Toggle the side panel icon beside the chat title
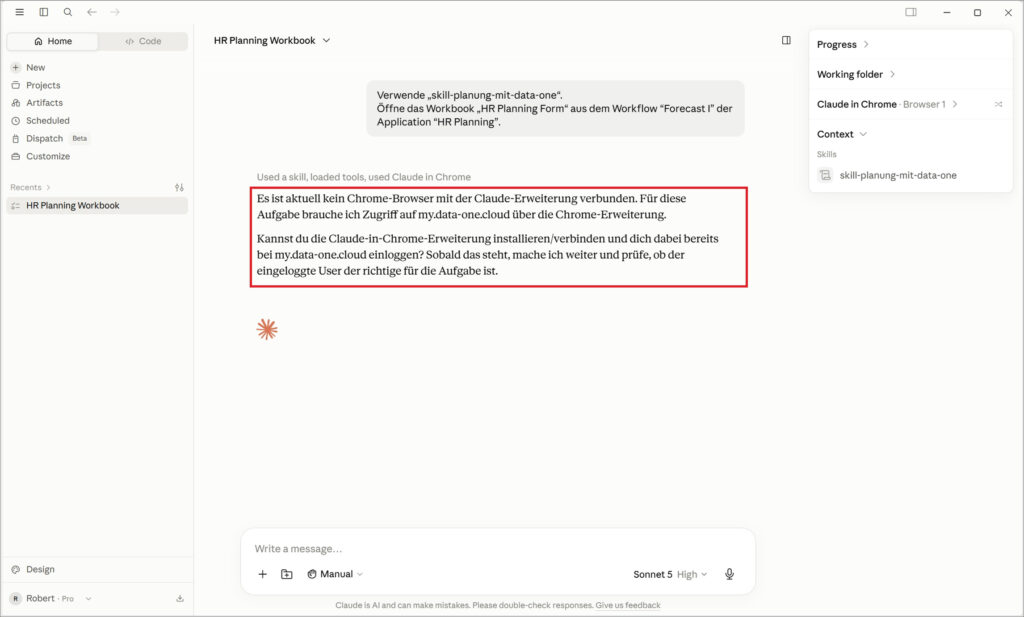1024x617 pixels. click(x=786, y=40)
